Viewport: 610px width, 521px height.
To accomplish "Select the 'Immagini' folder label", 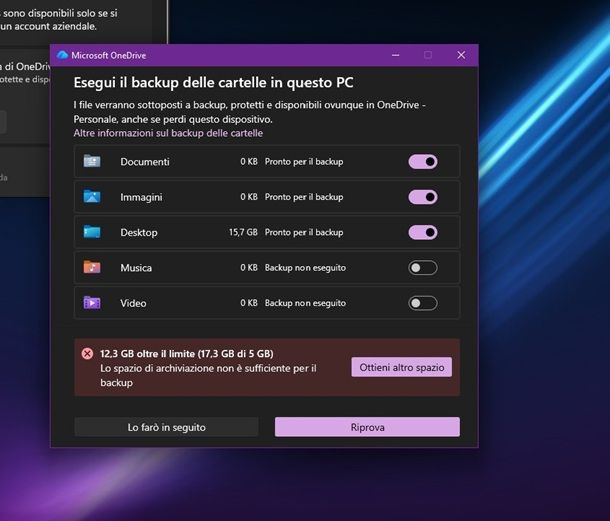I will pyautogui.click(x=141, y=197).
